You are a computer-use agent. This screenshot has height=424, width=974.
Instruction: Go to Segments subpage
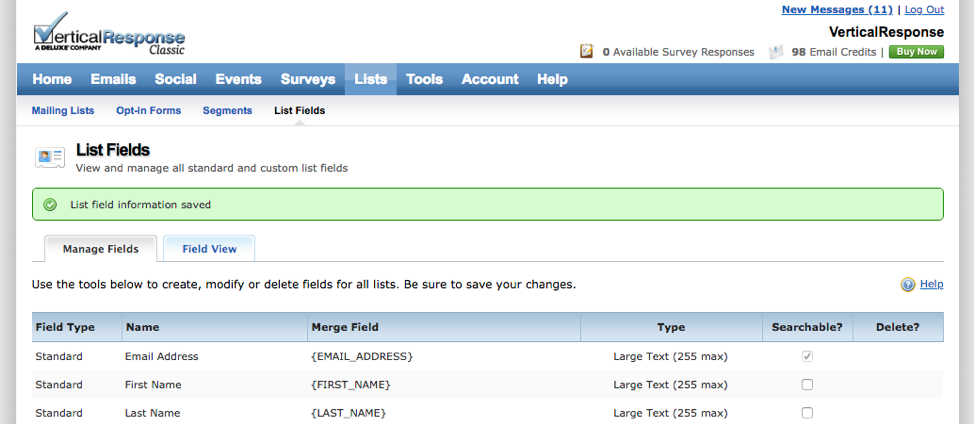[x=227, y=111]
